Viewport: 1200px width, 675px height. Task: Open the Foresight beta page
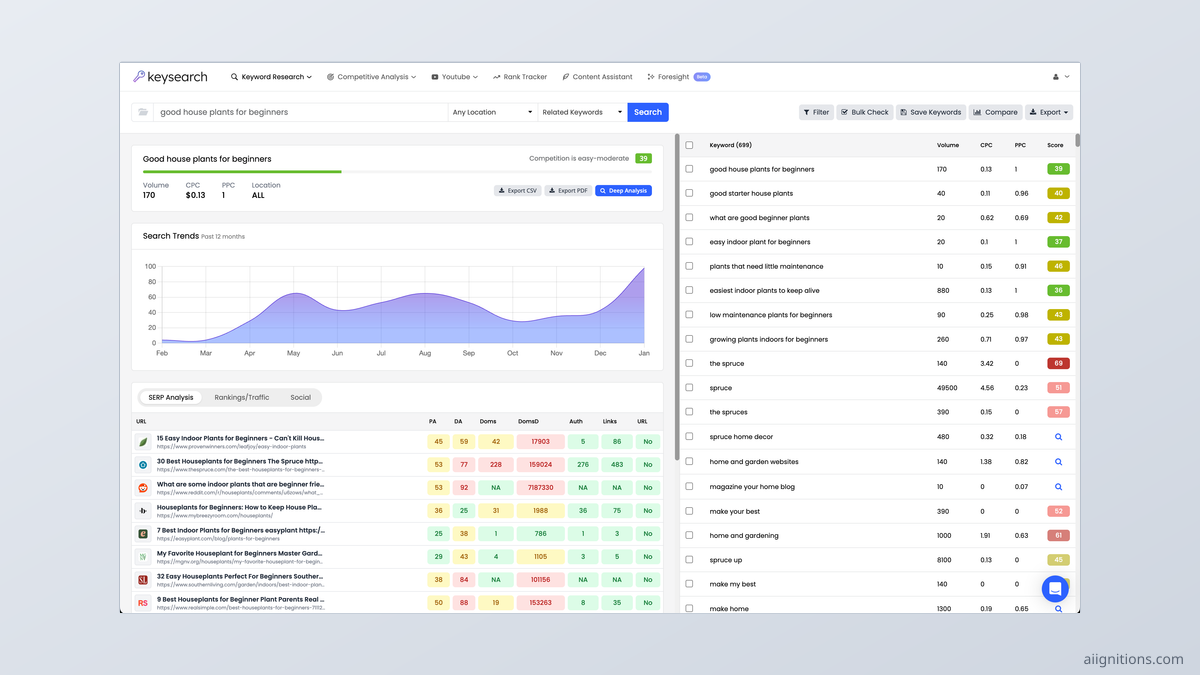[x=679, y=77]
